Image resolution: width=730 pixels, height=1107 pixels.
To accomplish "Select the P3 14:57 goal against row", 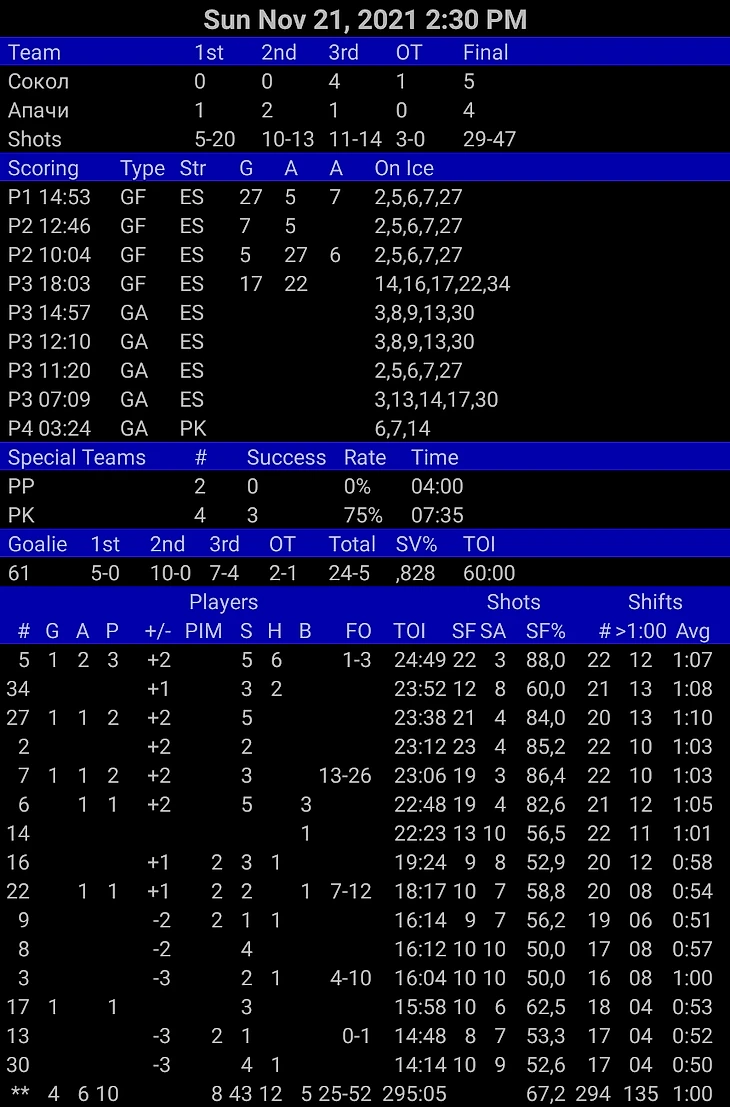I will coord(365,313).
